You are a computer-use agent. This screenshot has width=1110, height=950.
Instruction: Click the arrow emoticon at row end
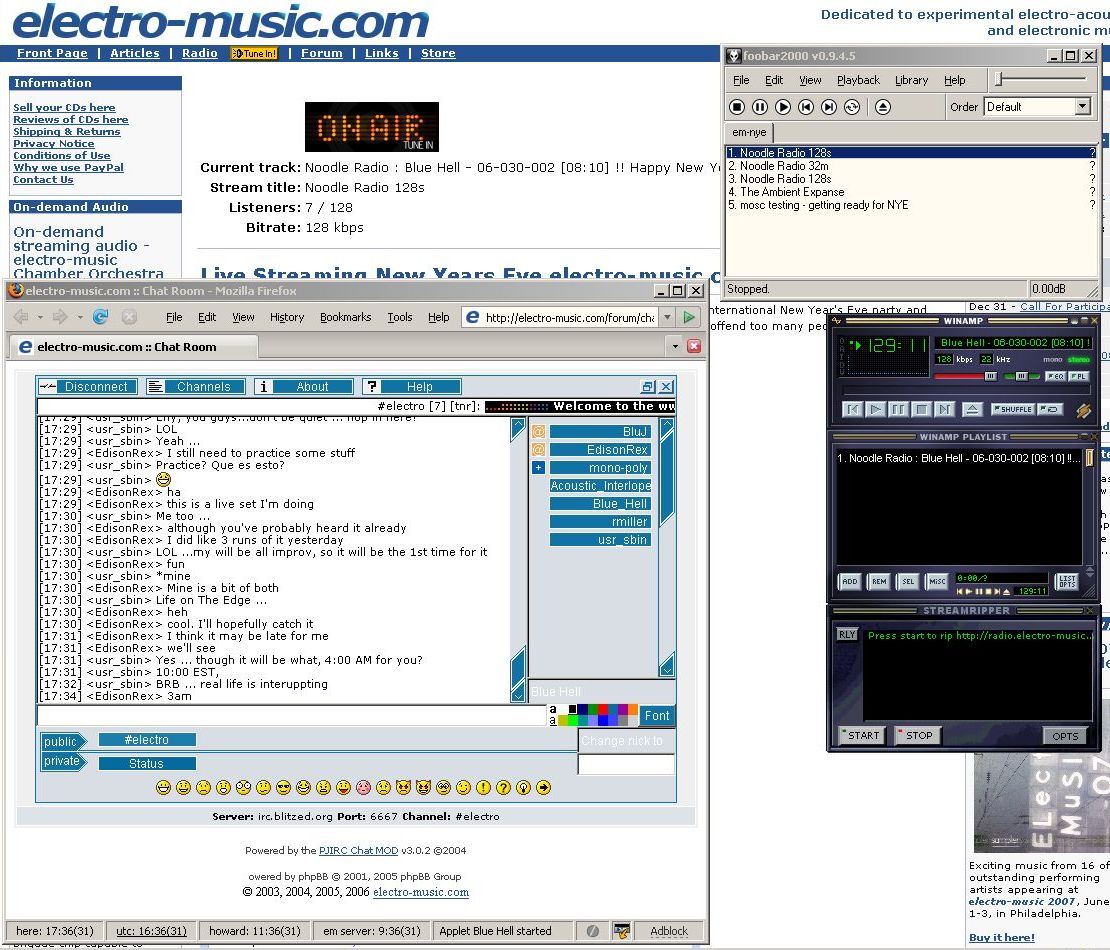(544, 787)
